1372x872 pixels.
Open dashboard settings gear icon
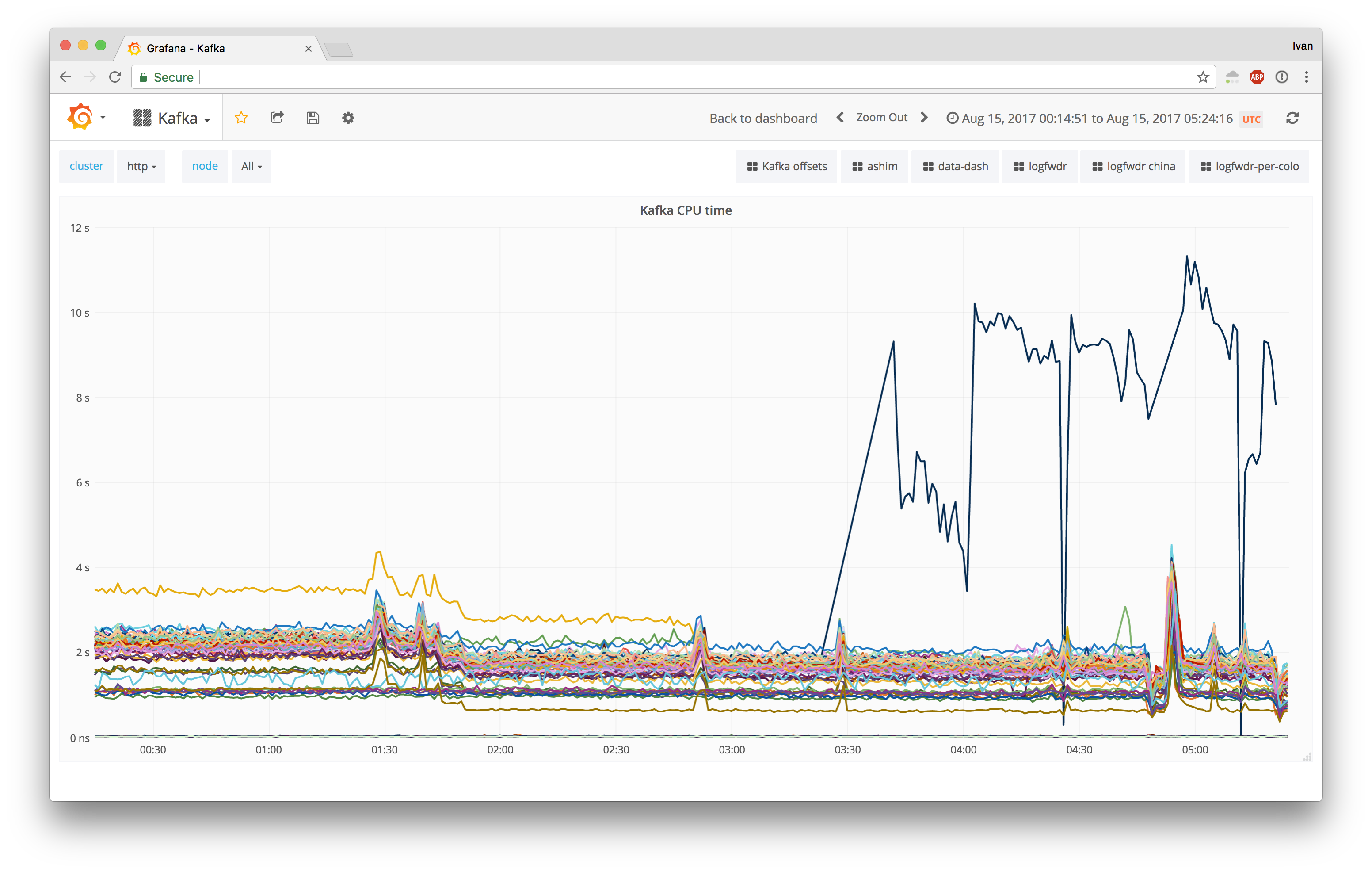[348, 118]
